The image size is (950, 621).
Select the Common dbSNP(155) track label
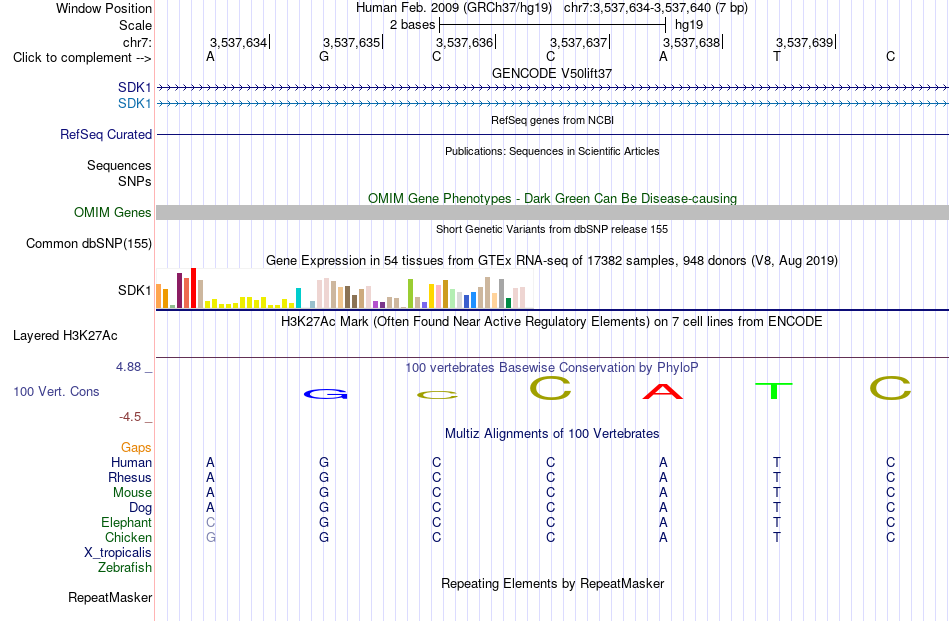[89, 244]
